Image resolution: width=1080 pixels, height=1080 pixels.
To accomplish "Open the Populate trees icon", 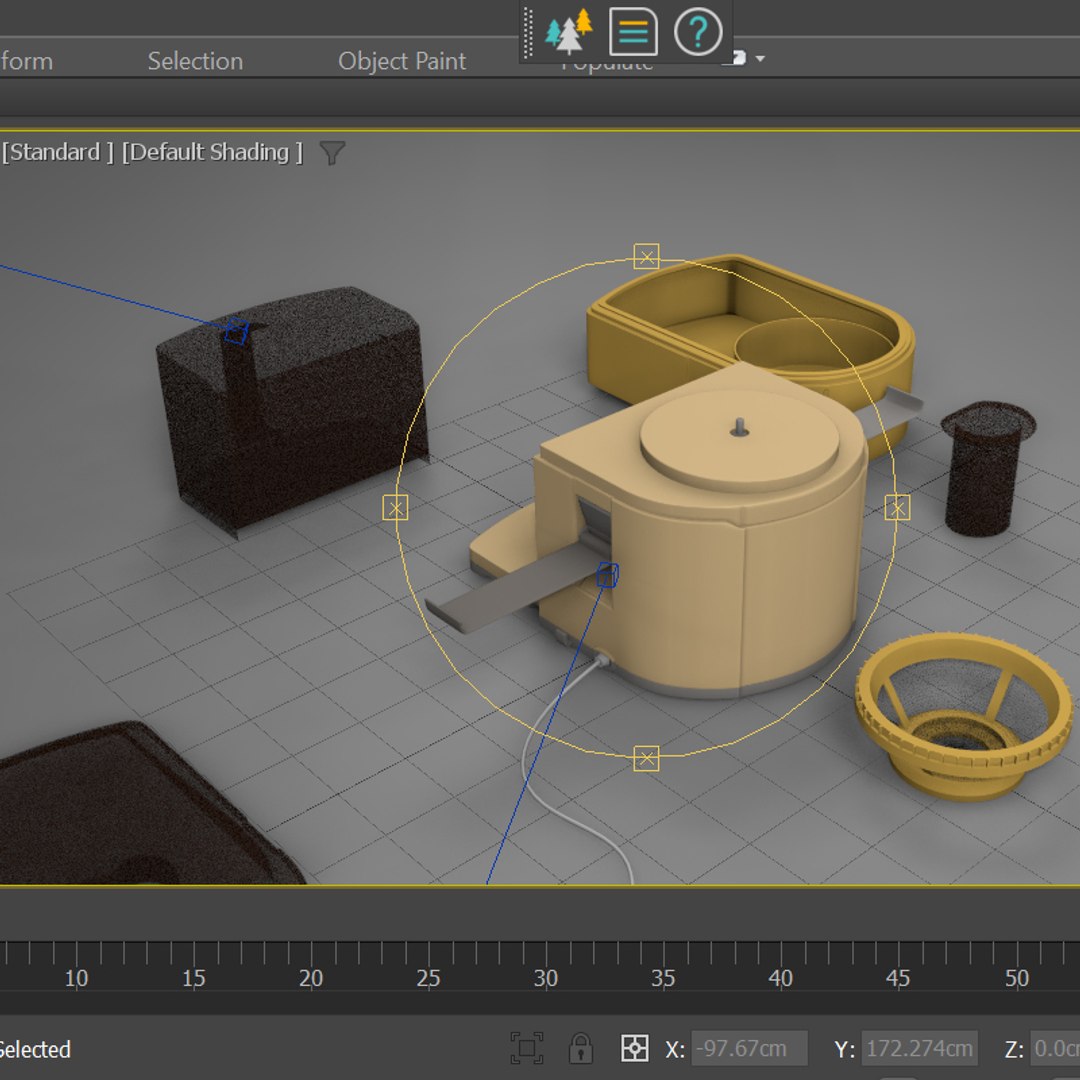I will click(x=569, y=32).
